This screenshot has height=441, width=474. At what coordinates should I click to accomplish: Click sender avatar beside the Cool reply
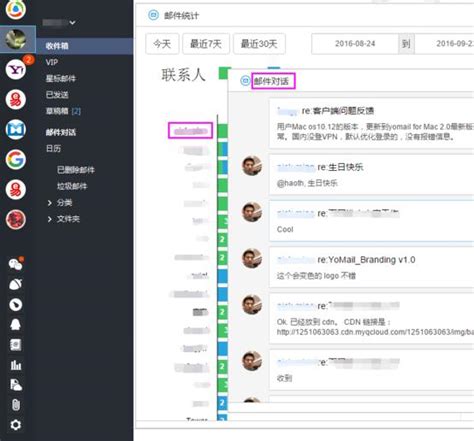coord(252,212)
